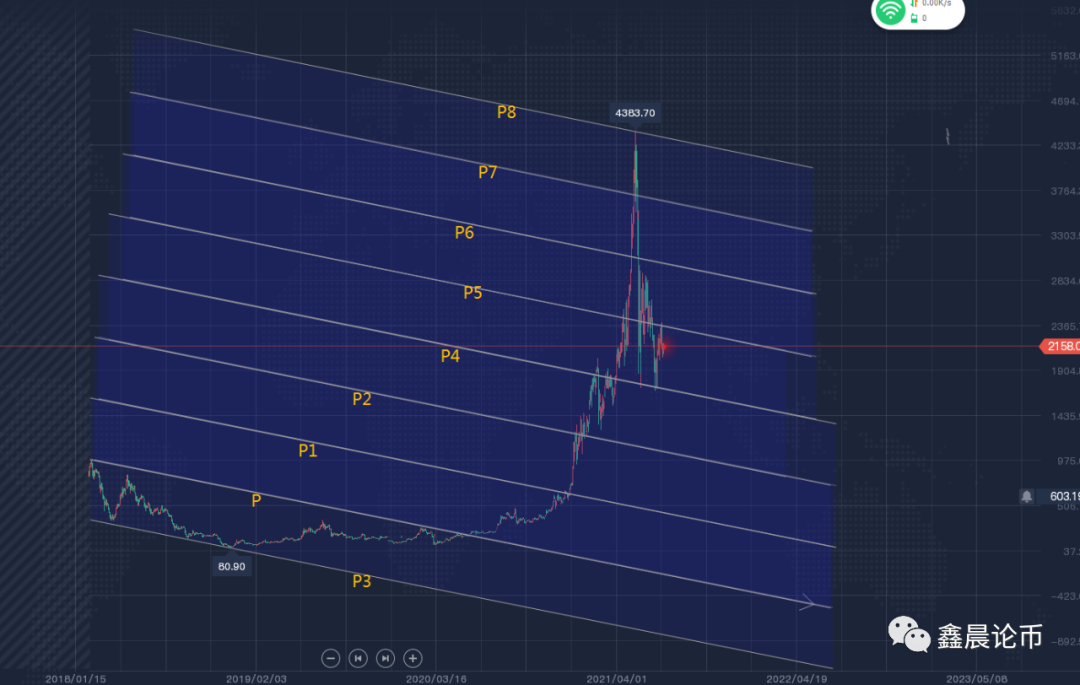1080x685 pixels.
Task: Click the 3303 price axis value
Action: [x=1066, y=235]
